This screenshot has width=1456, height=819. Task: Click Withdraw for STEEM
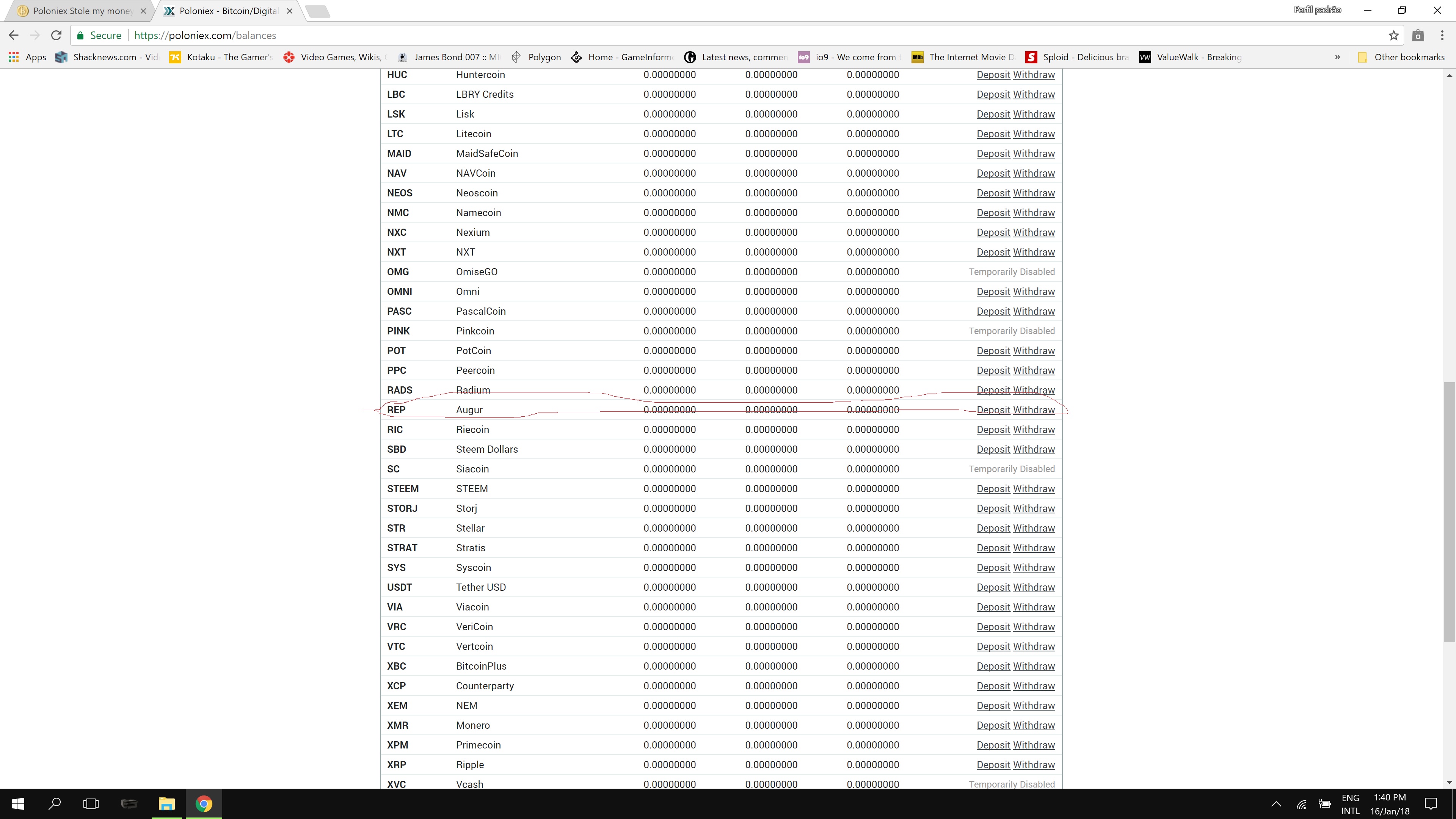click(1034, 489)
